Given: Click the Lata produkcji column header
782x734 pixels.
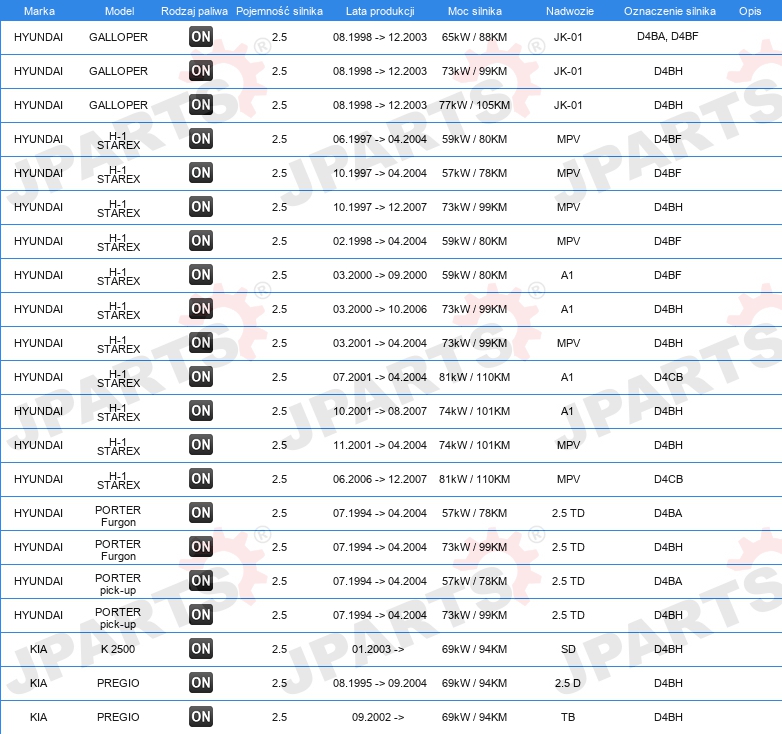Looking at the screenshot, I should 380,11.
